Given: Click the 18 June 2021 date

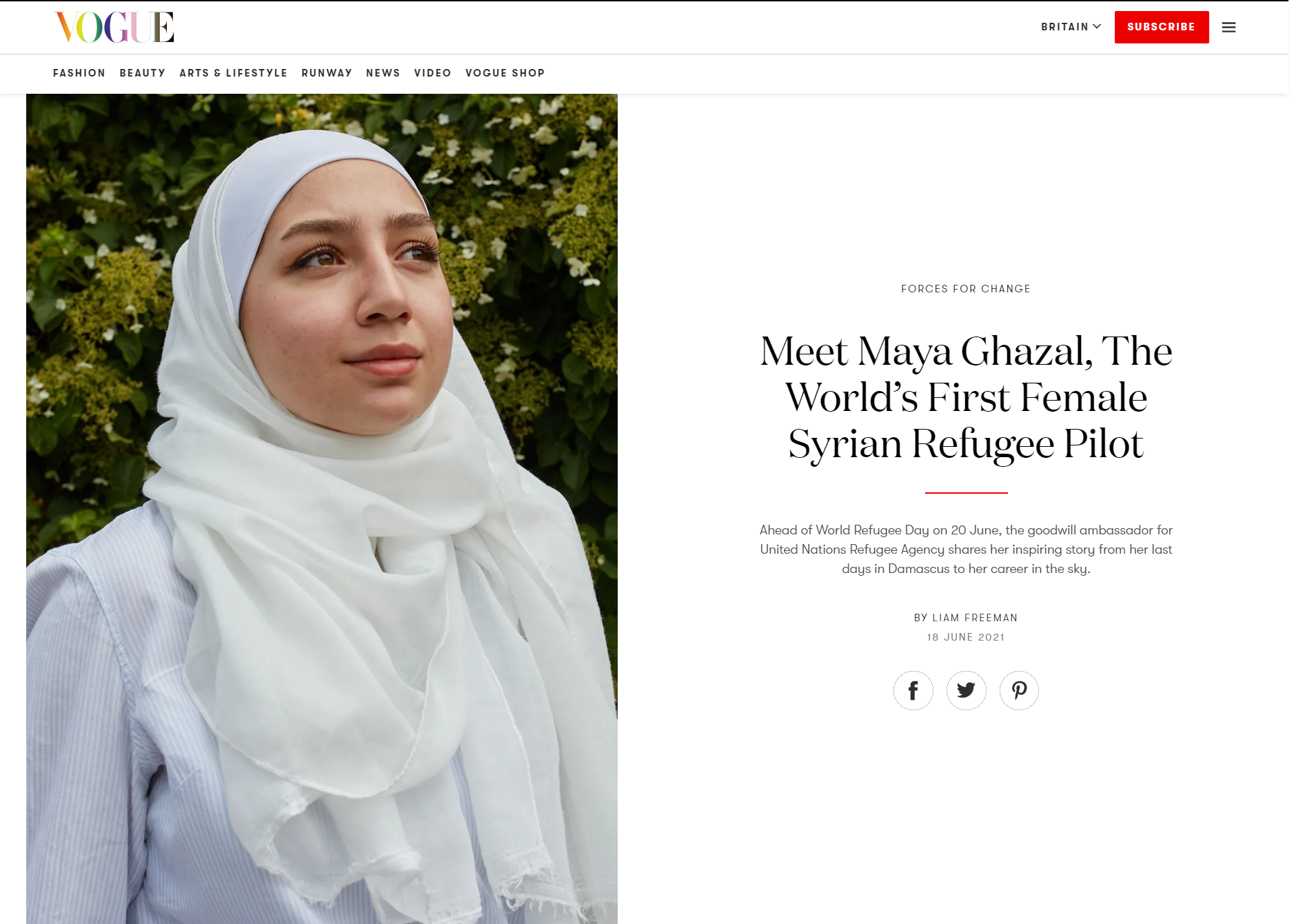Looking at the screenshot, I should 966,637.
